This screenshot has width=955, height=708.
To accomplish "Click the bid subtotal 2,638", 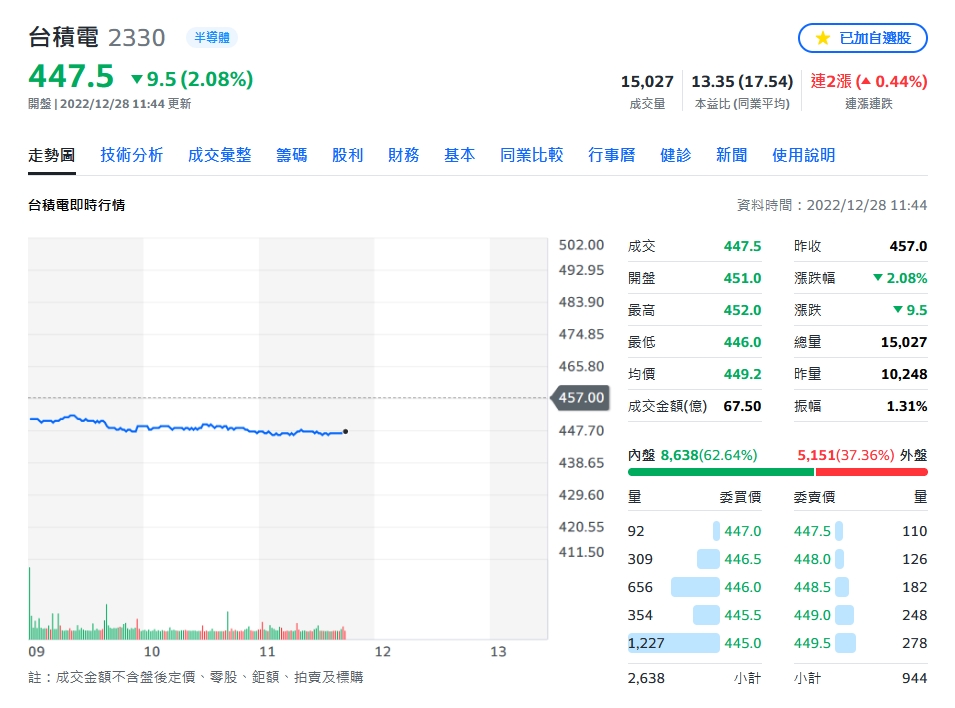I will 646,678.
